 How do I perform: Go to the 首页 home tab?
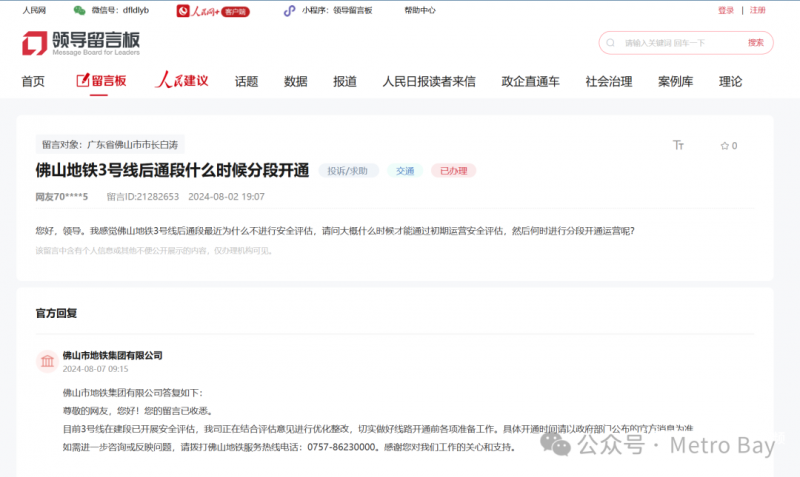33,82
